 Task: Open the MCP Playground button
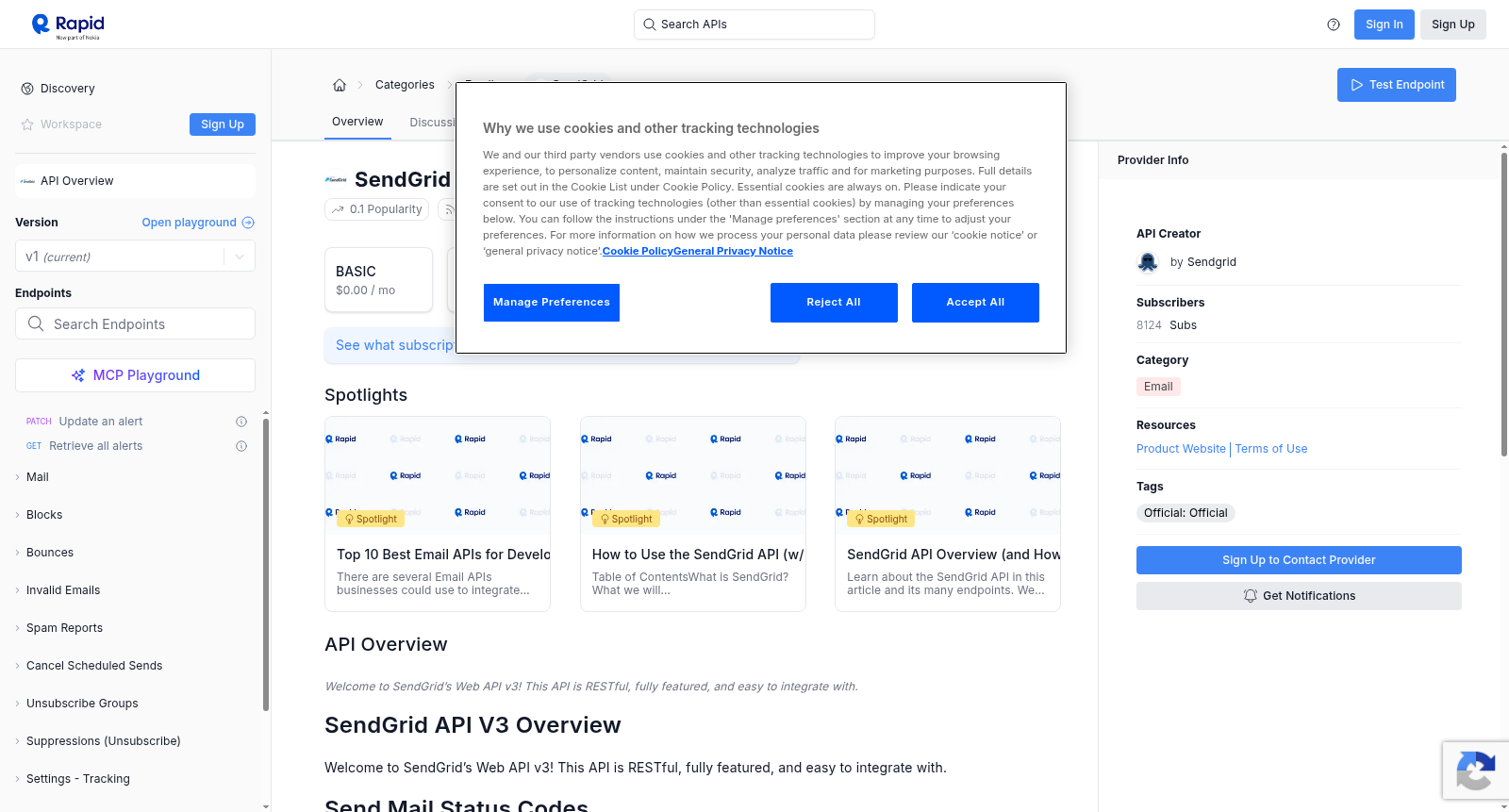135,375
